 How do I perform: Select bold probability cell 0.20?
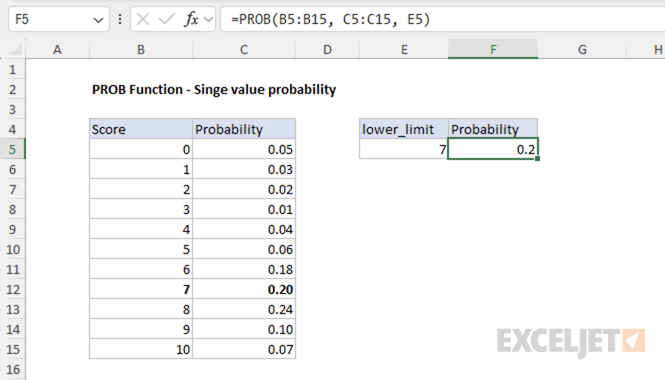[x=244, y=289]
